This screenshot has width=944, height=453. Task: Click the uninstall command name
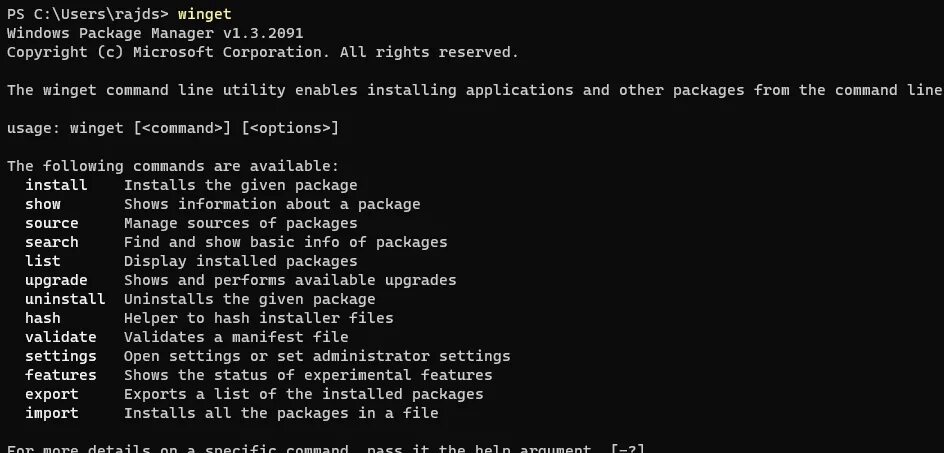(65, 299)
